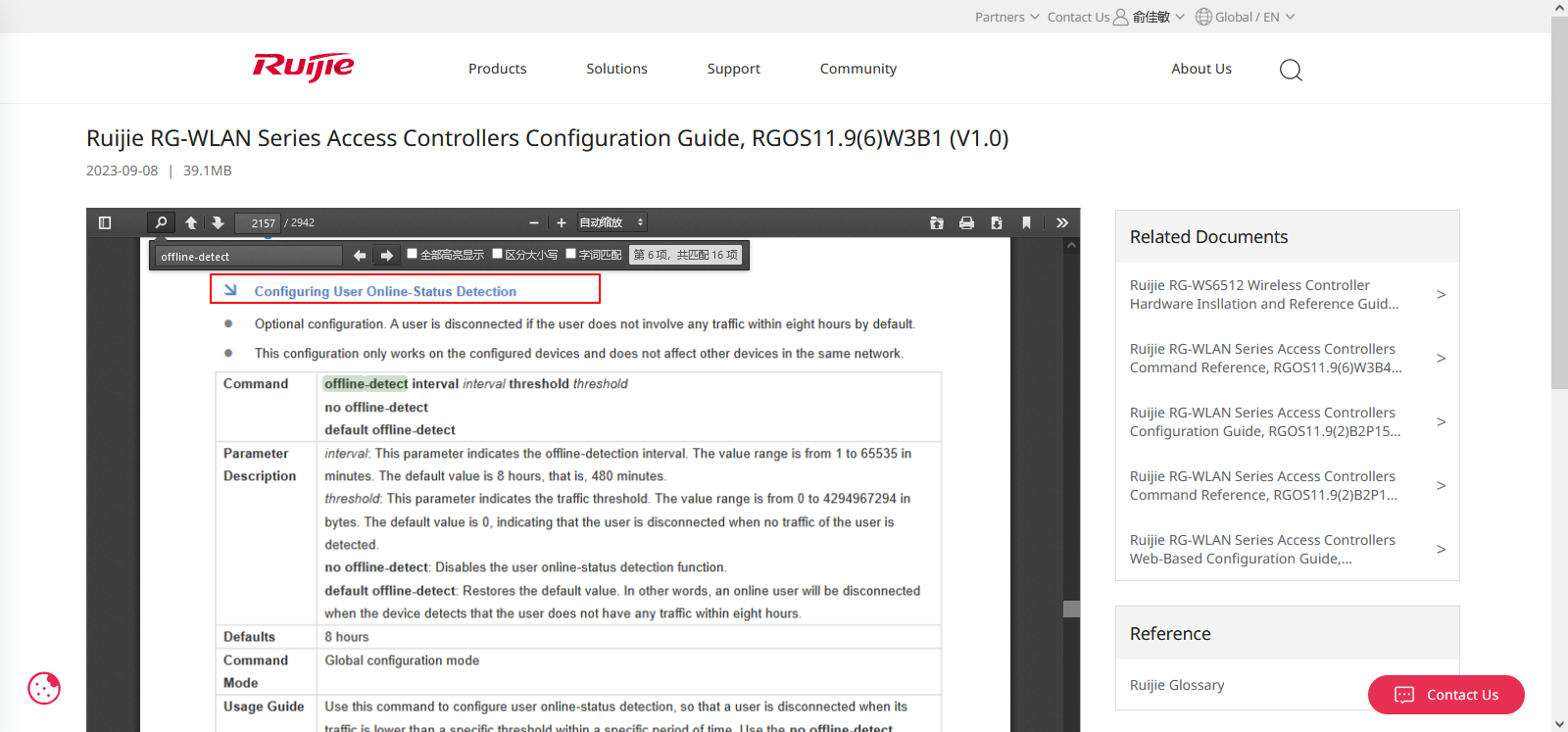Viewport: 1568px width, 732px height.
Task: Click the 39.1MB file size text
Action: (x=208, y=171)
